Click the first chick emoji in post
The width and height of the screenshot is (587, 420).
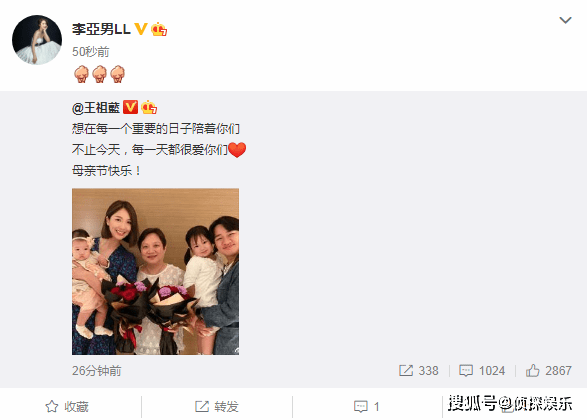[x=81, y=74]
